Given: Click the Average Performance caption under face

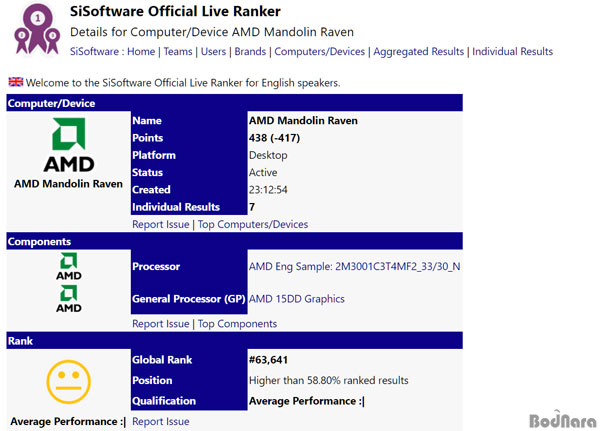Looking at the screenshot, I should point(68,421).
